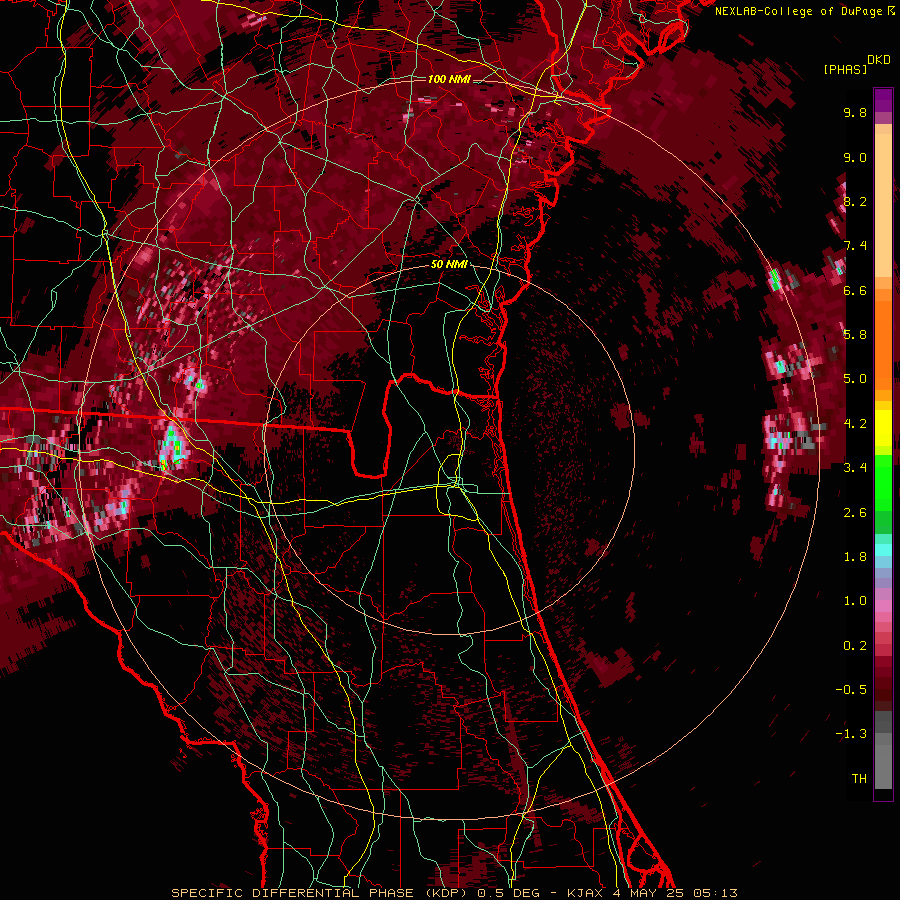
Task: Click the 5.8 legend value
Action: [x=855, y=335]
